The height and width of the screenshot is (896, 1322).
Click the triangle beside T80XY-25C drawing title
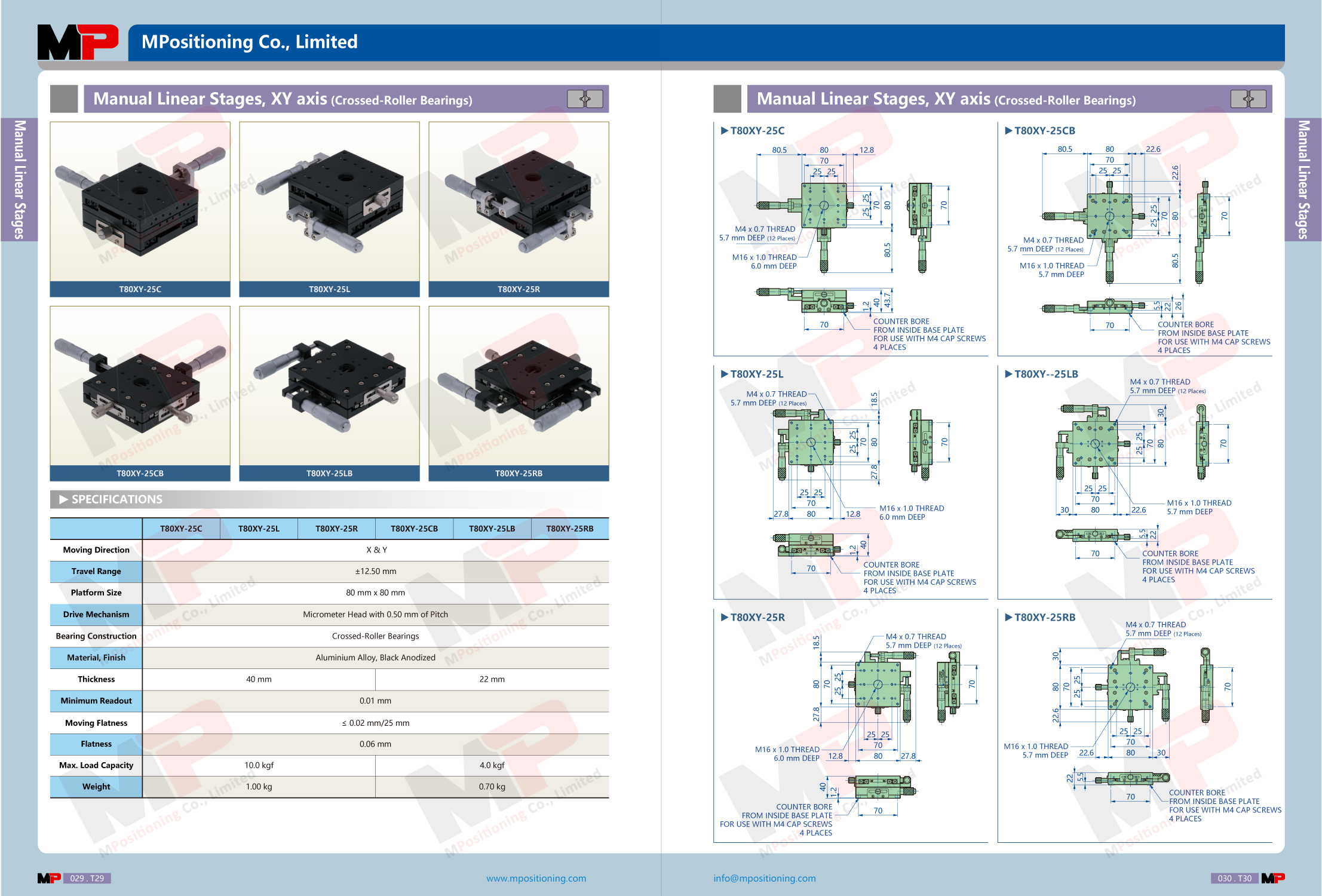tap(725, 130)
